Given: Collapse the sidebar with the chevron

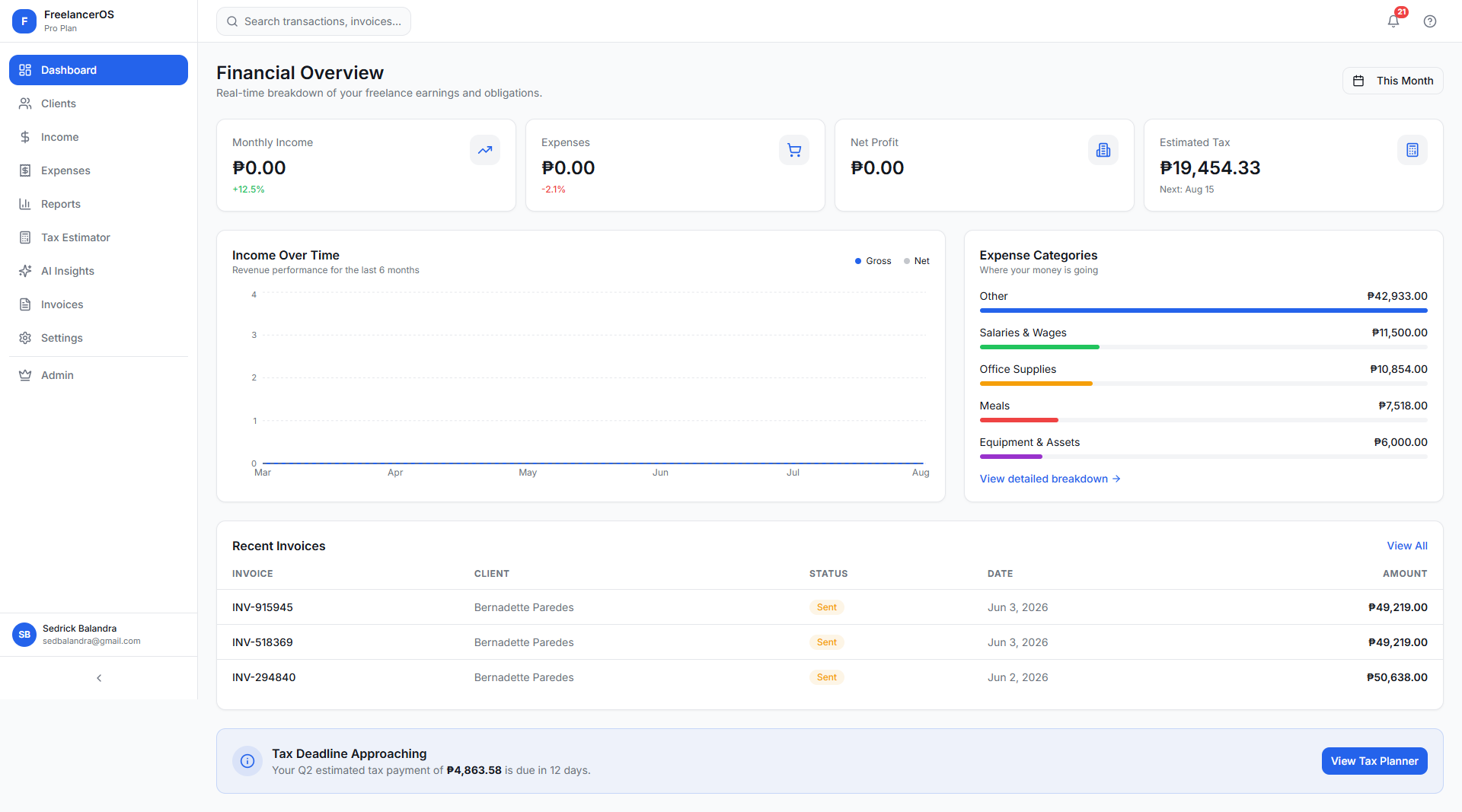Looking at the screenshot, I should pos(99,678).
